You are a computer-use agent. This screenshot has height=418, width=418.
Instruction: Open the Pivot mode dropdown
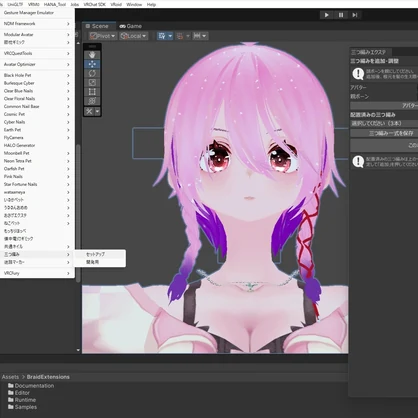click(103, 36)
